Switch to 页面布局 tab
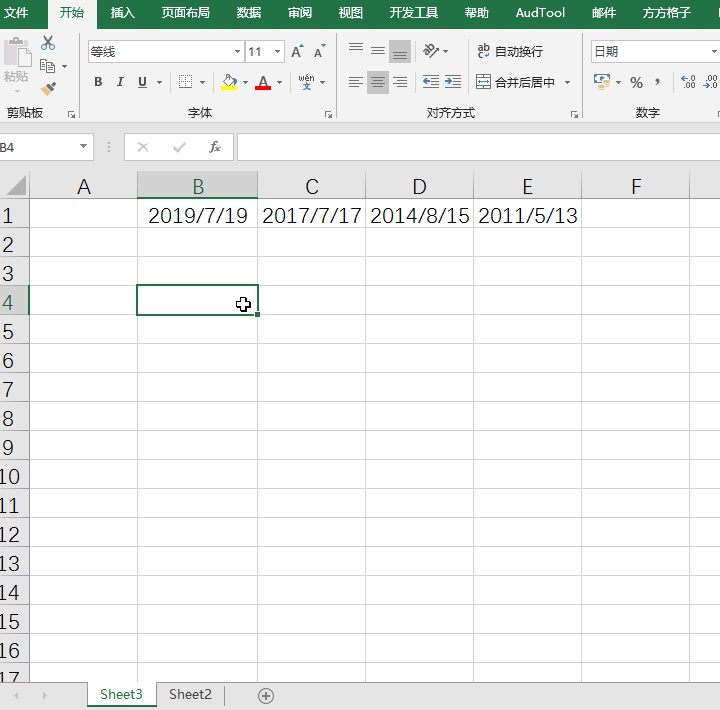This screenshot has width=720, height=710. pos(186,13)
